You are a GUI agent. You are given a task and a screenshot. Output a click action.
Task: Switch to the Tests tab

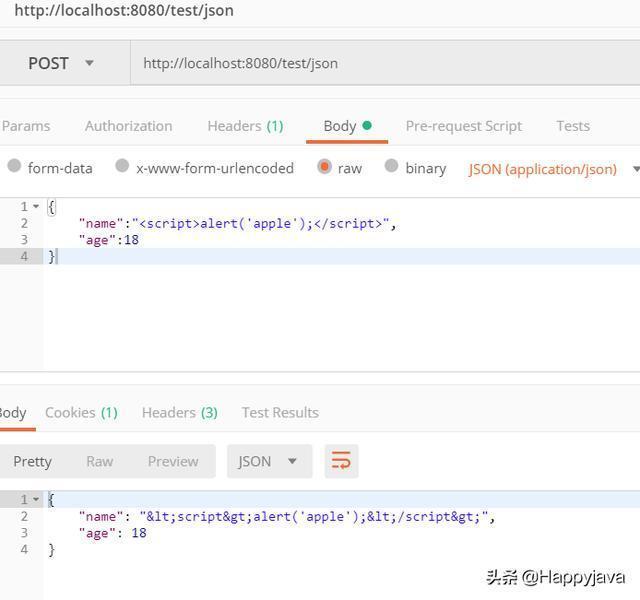(x=573, y=126)
